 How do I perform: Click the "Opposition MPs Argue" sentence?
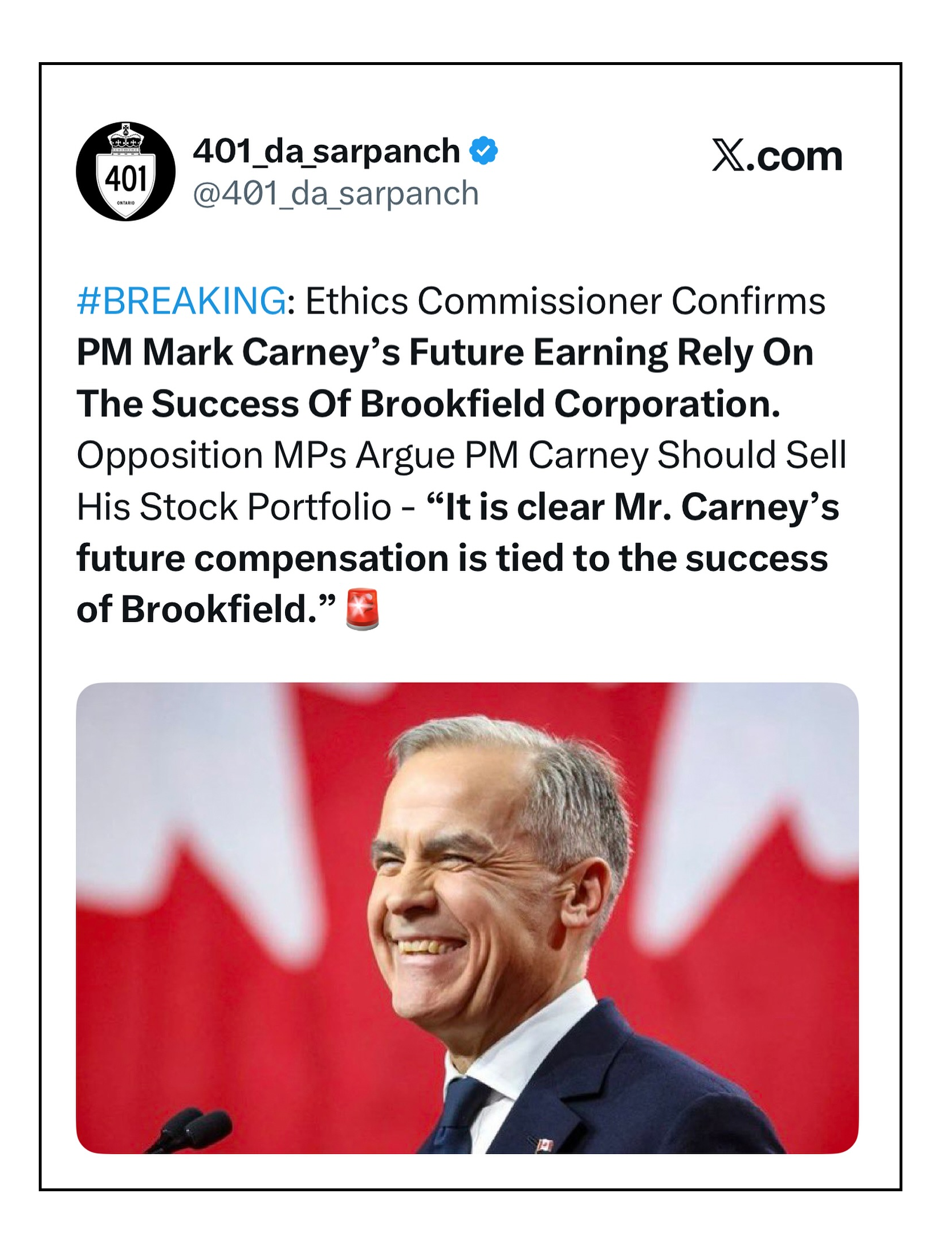[266, 455]
